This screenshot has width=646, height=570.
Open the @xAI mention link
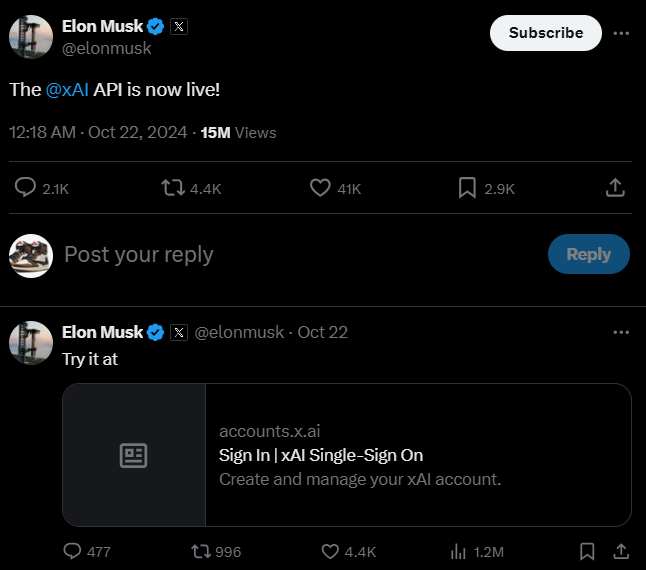[67, 90]
